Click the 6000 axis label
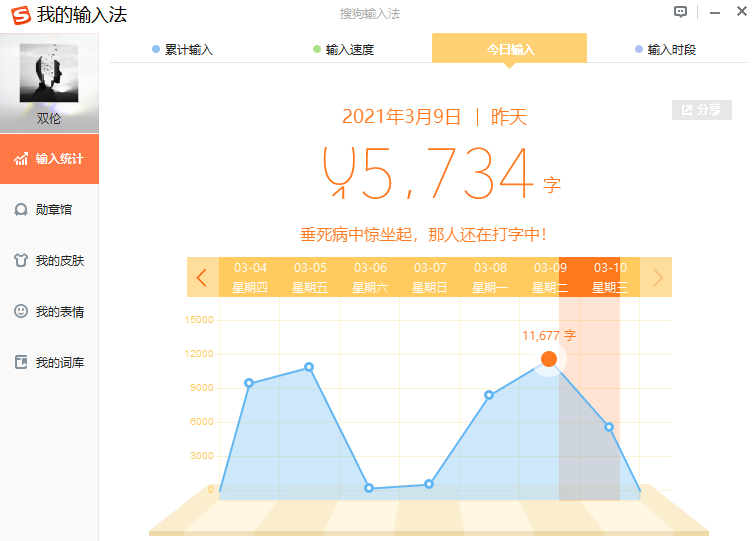The height and width of the screenshot is (541, 755). point(201,422)
